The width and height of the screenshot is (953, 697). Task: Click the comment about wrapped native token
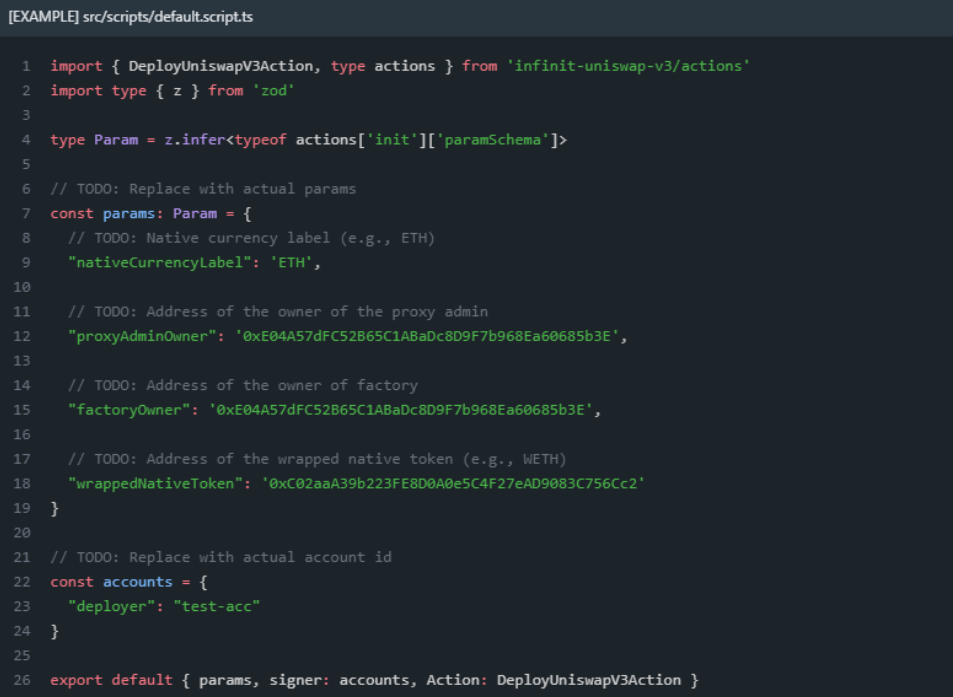tap(317, 459)
